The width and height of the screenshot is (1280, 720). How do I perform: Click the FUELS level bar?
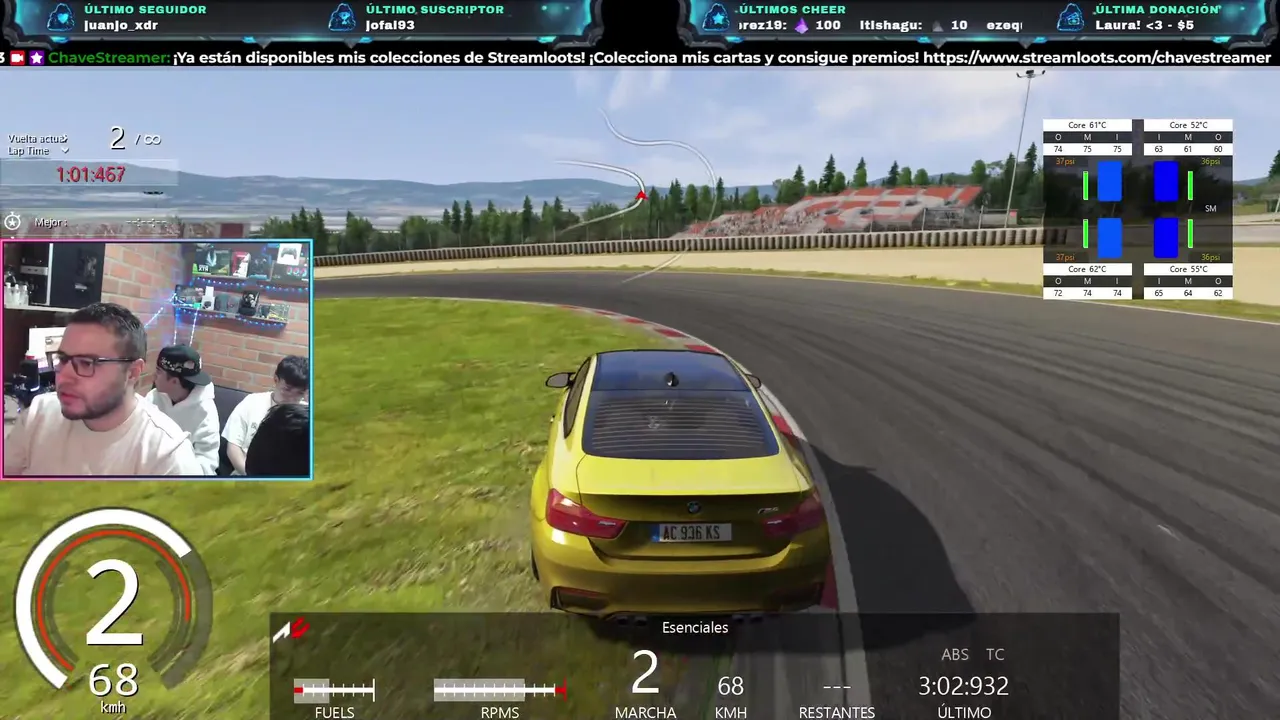coord(334,689)
